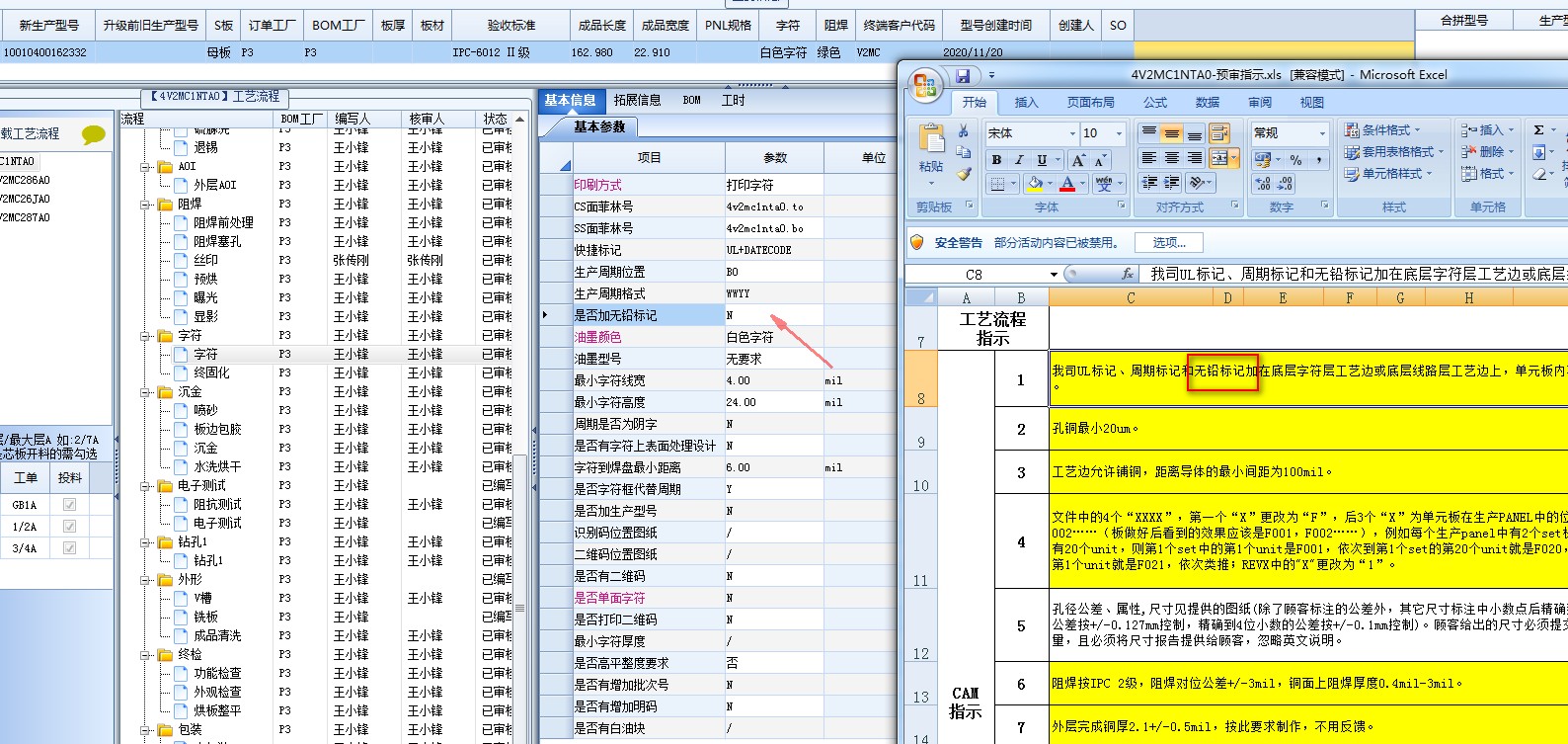Click the Merge and Center icon
The height and width of the screenshot is (744, 1568).
click(1219, 158)
